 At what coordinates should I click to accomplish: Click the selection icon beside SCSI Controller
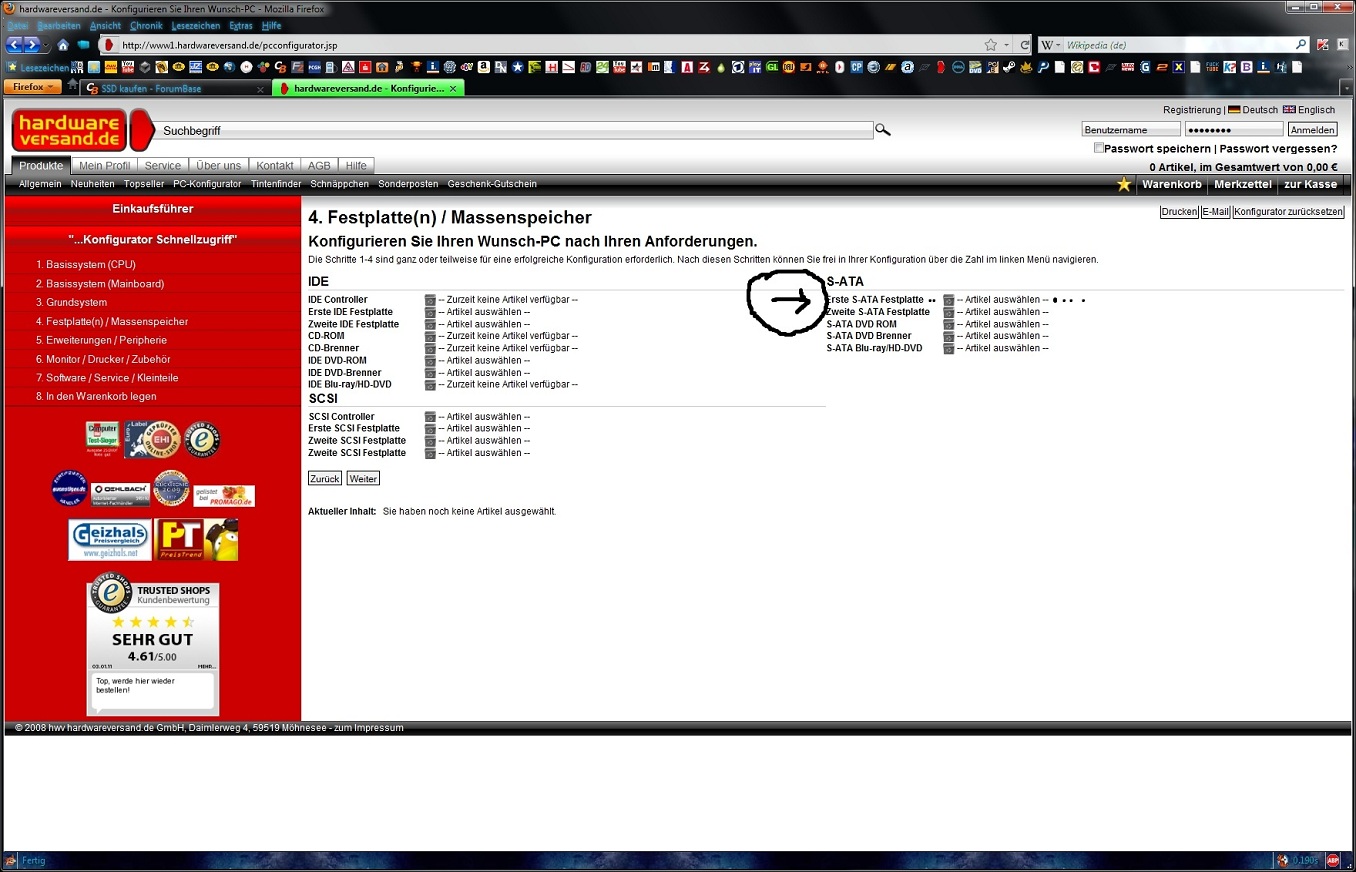pyautogui.click(x=430, y=417)
